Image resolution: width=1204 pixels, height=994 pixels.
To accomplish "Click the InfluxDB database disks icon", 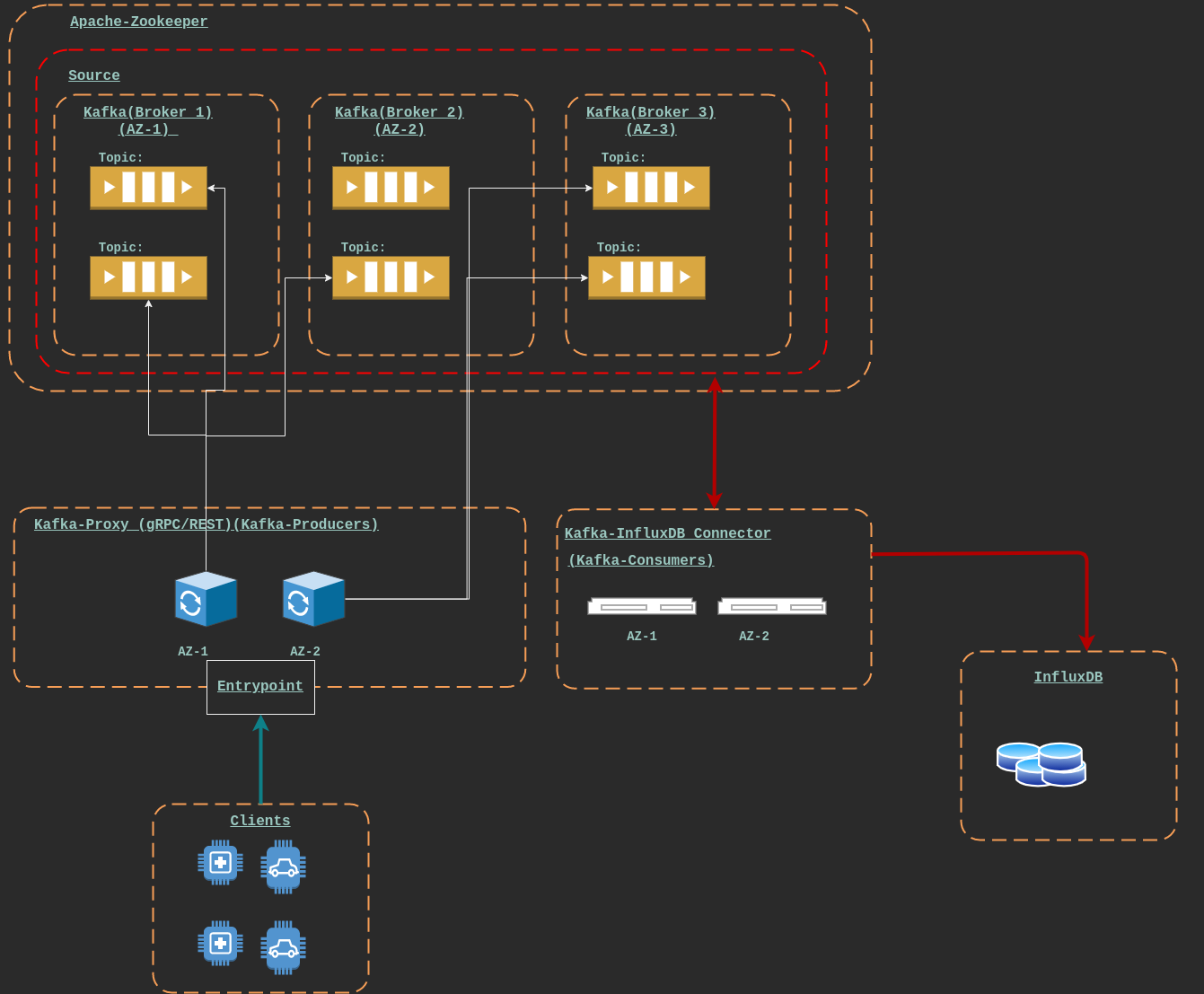I will coord(1041,764).
